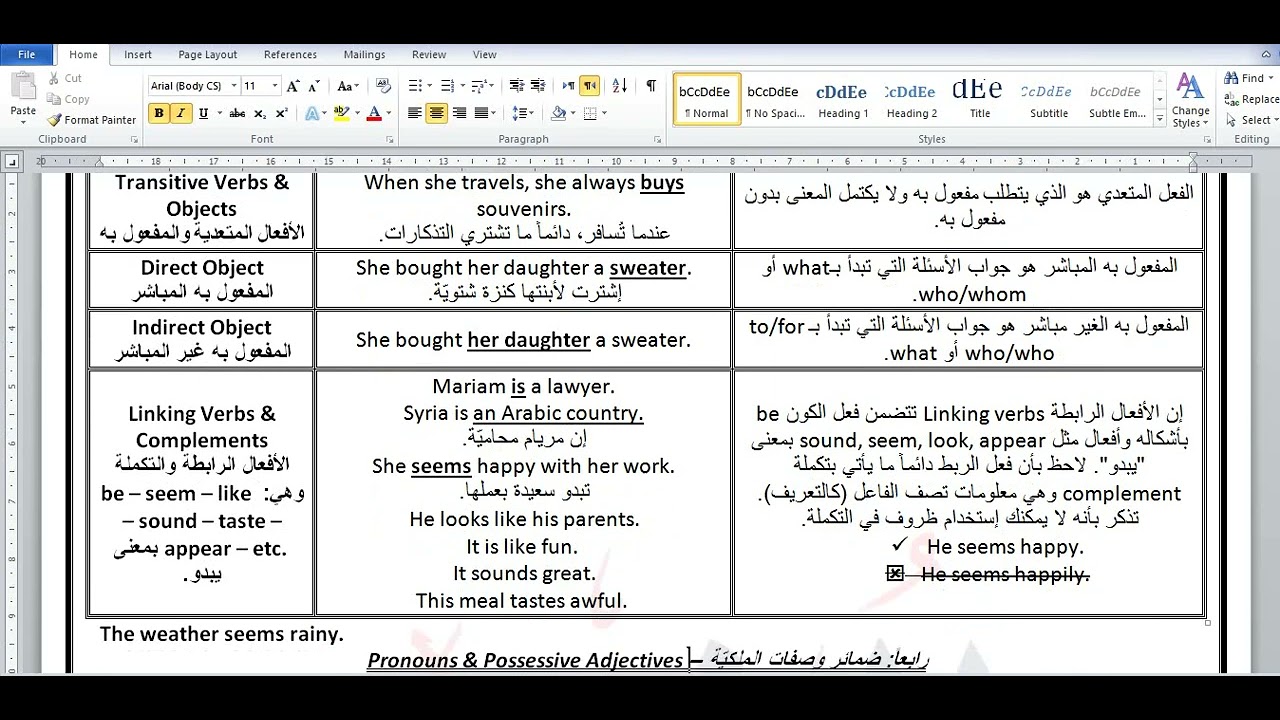The height and width of the screenshot is (720, 1280).
Task: Apply the red font color
Action: point(374,113)
